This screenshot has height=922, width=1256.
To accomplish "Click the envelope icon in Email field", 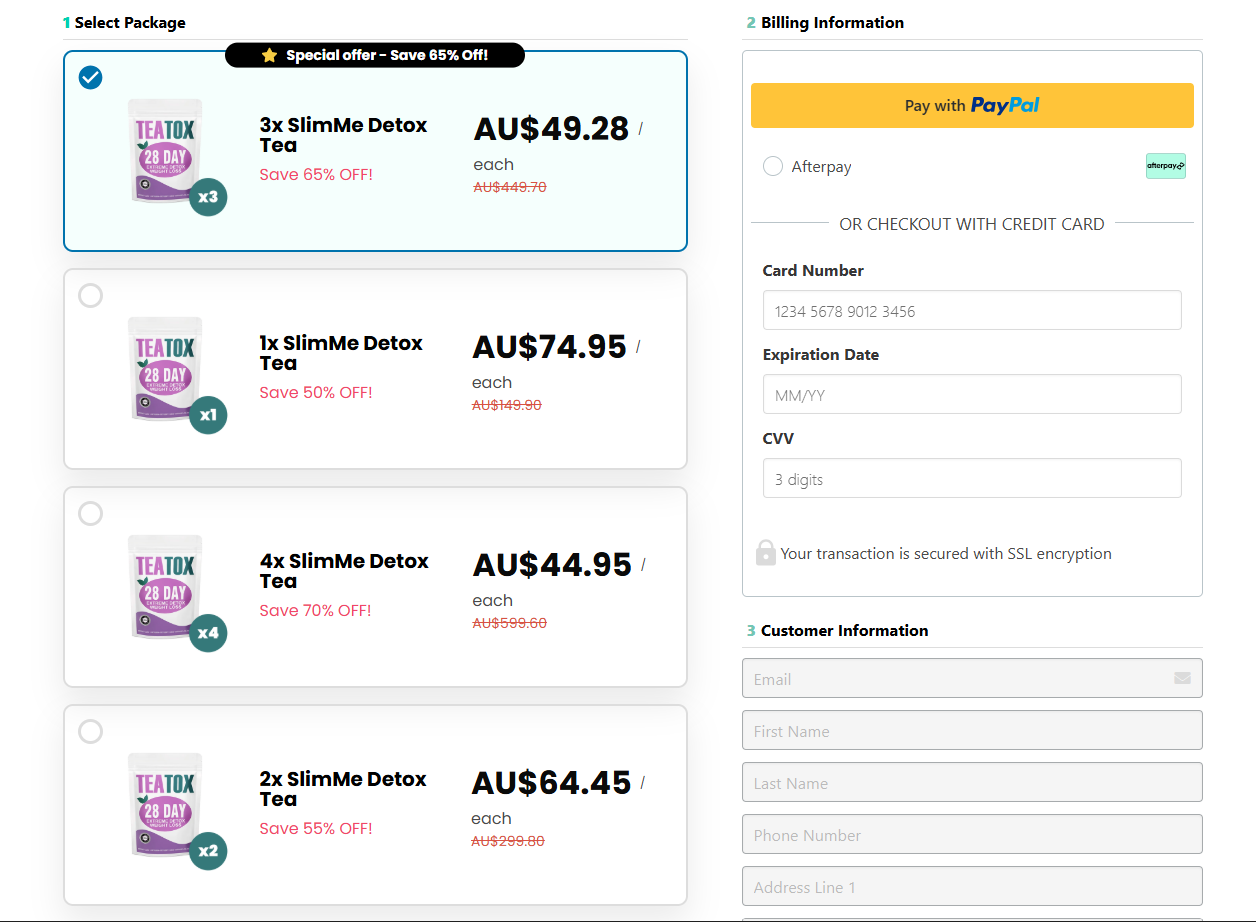I will pos(1182,678).
